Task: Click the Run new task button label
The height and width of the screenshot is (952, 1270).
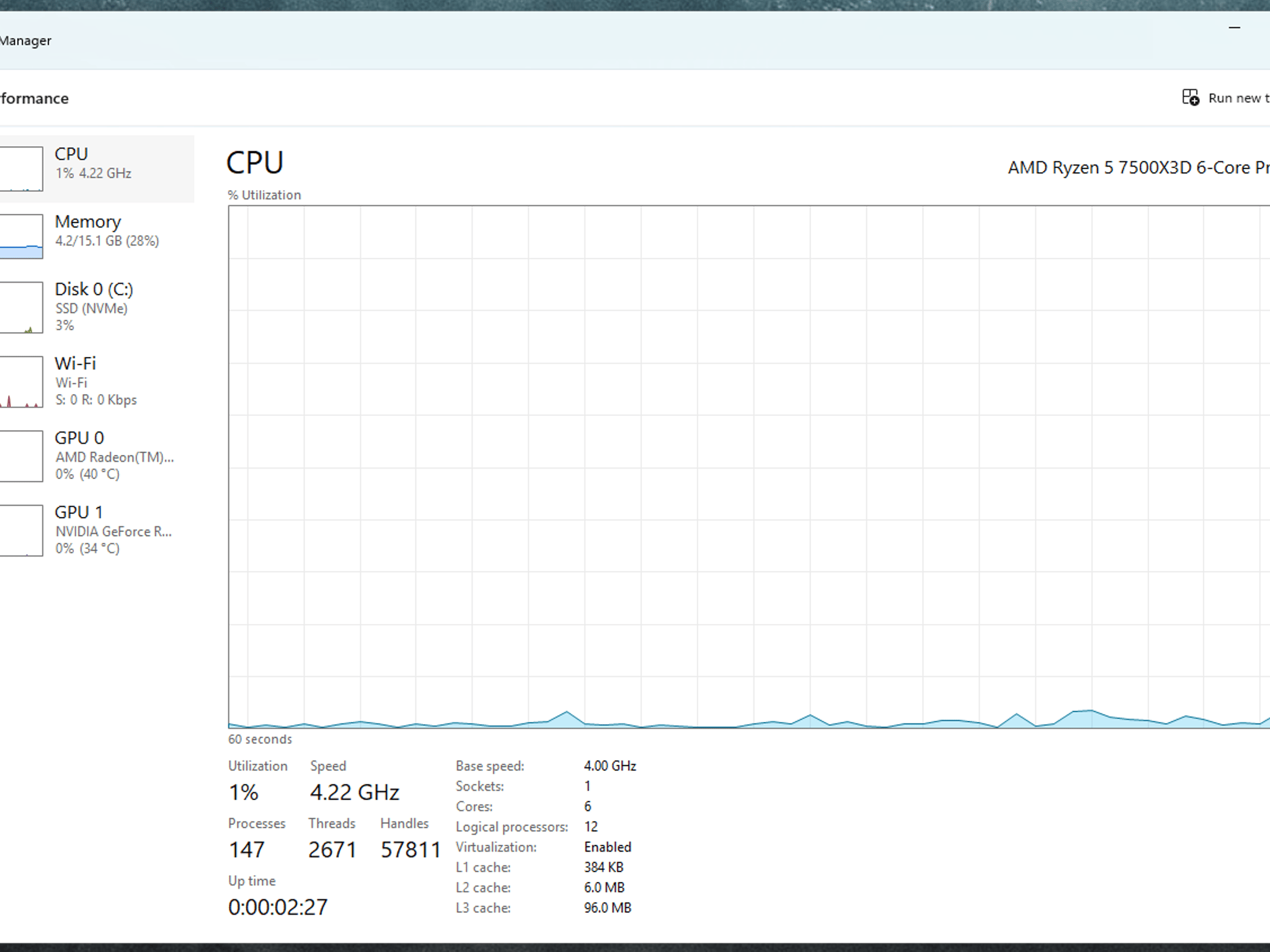Action: tap(1239, 98)
